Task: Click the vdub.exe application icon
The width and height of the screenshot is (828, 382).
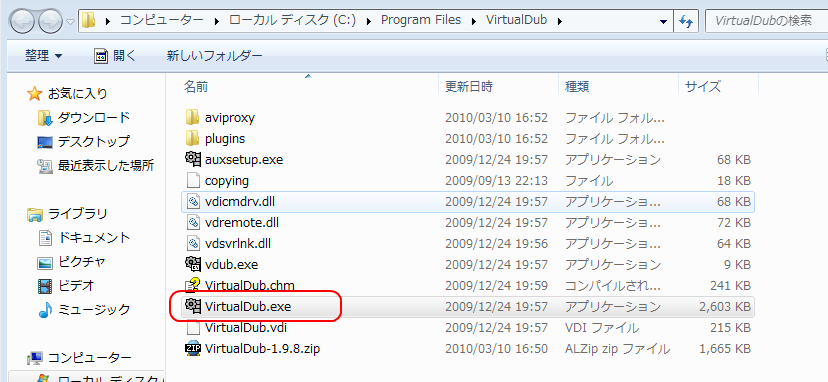Action: [x=193, y=264]
